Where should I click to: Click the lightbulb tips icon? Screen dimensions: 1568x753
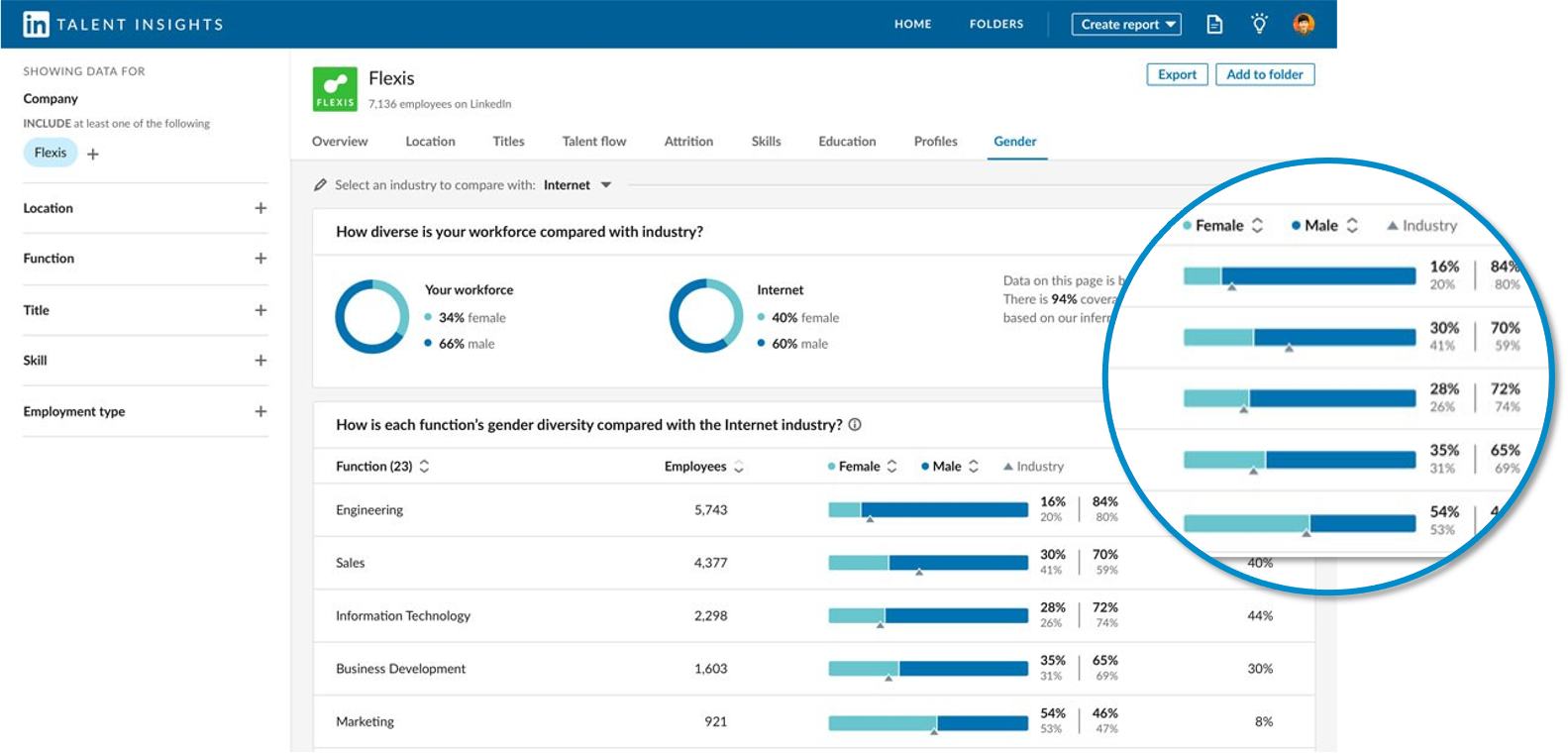pyautogui.click(x=1259, y=24)
